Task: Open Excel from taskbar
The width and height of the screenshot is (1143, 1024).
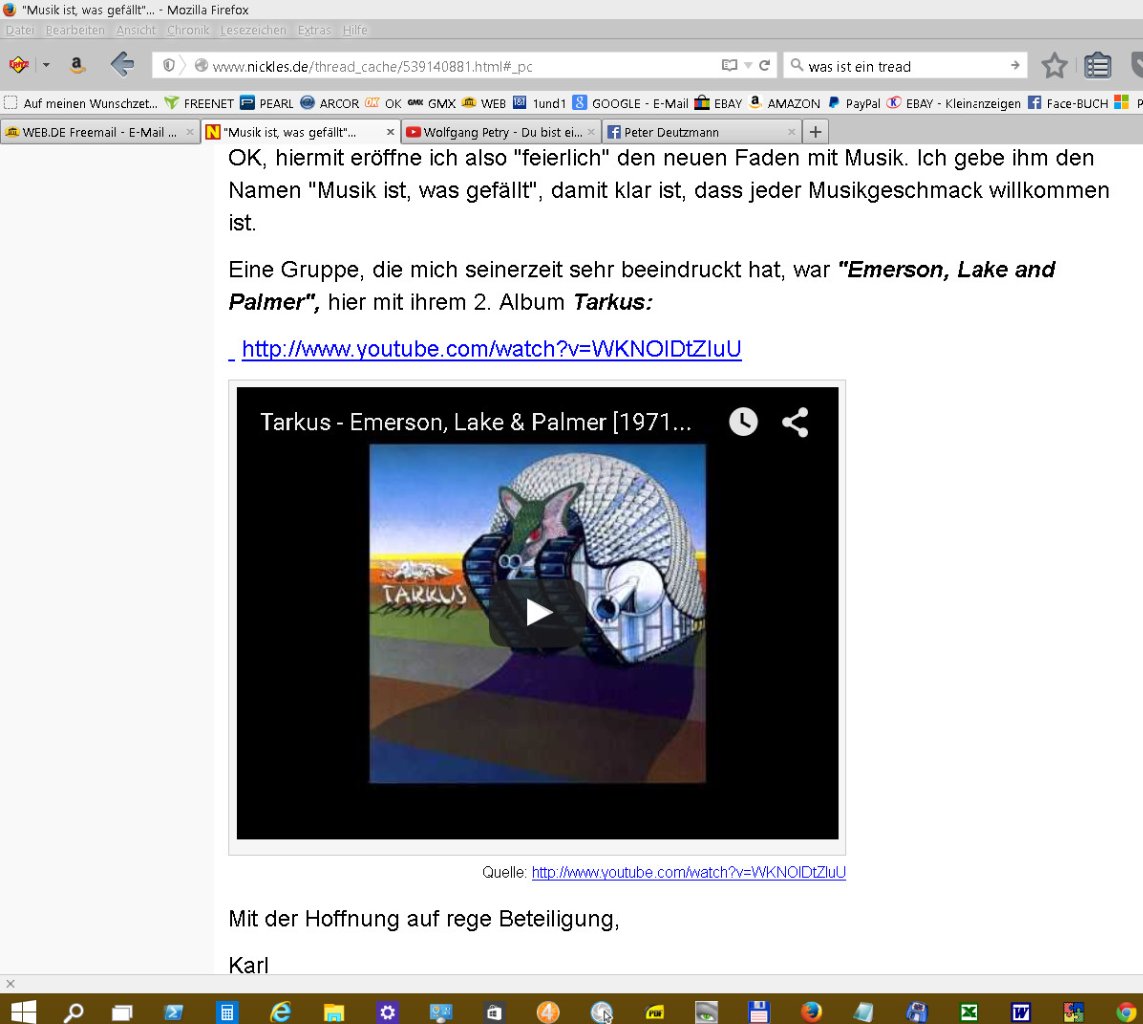Action: [969, 1012]
